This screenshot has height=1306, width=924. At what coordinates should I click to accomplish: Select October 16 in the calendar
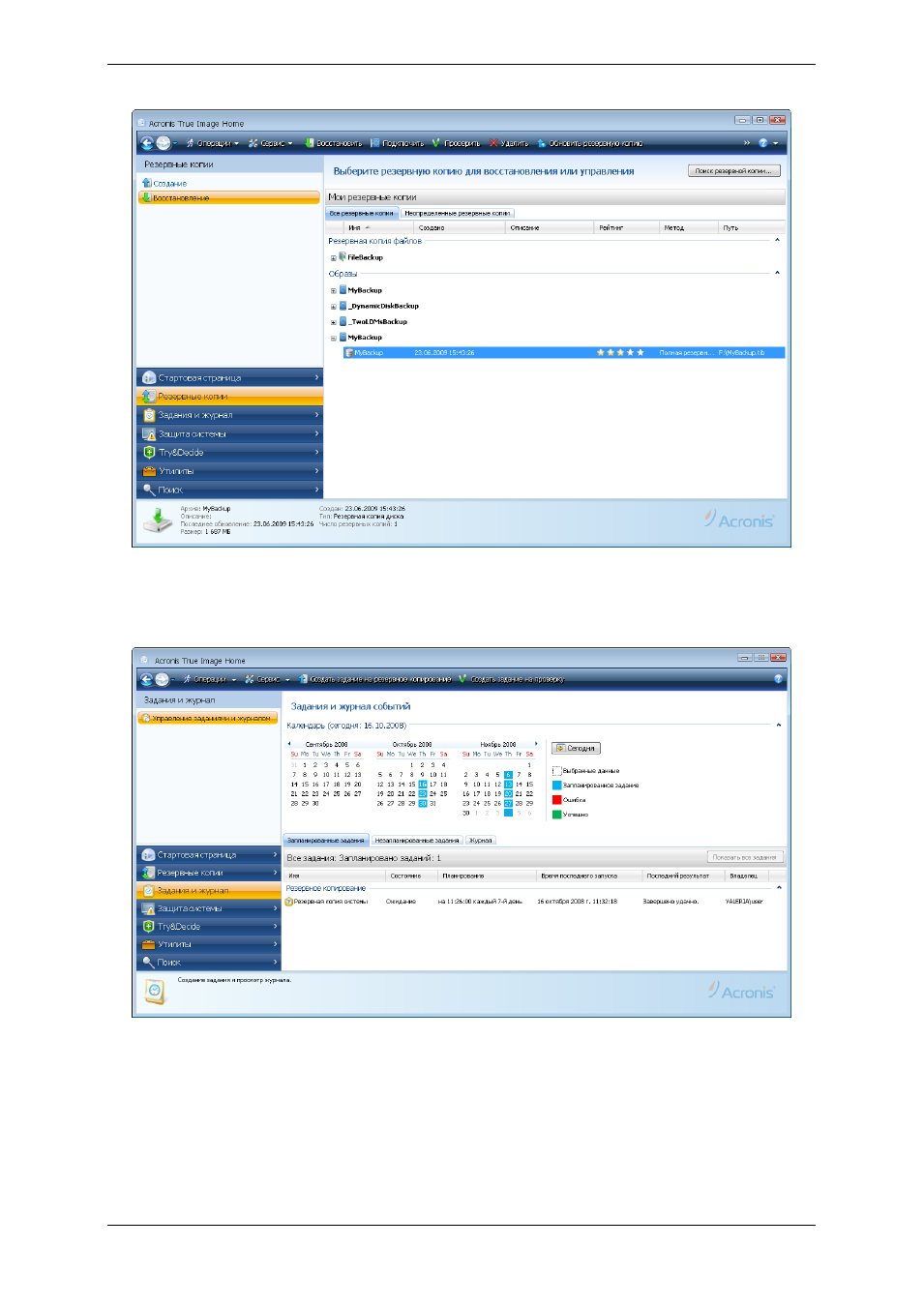(x=423, y=785)
